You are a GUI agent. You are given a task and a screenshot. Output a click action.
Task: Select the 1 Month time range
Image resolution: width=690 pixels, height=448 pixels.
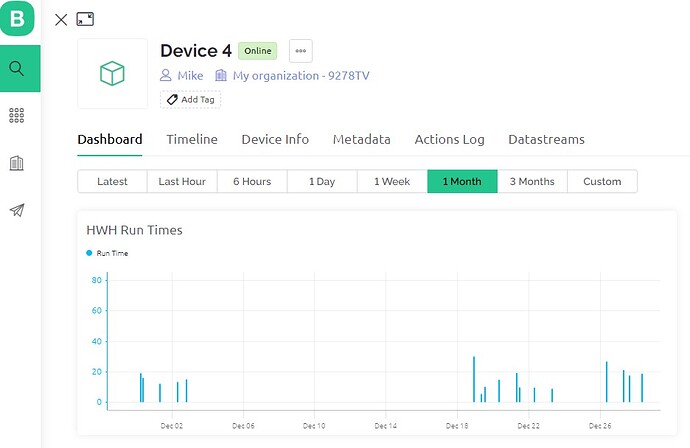[462, 181]
